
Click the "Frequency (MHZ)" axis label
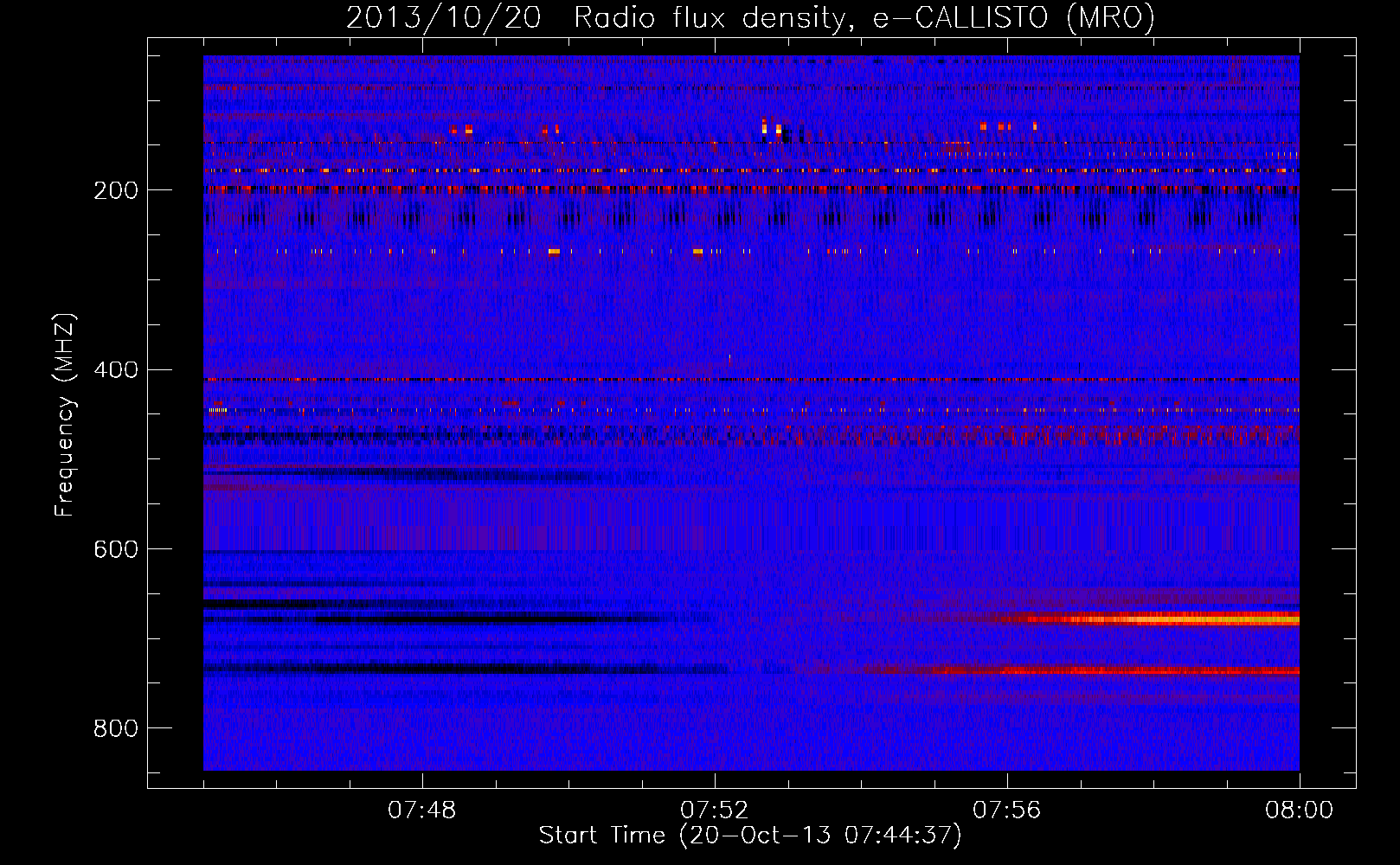(64, 415)
